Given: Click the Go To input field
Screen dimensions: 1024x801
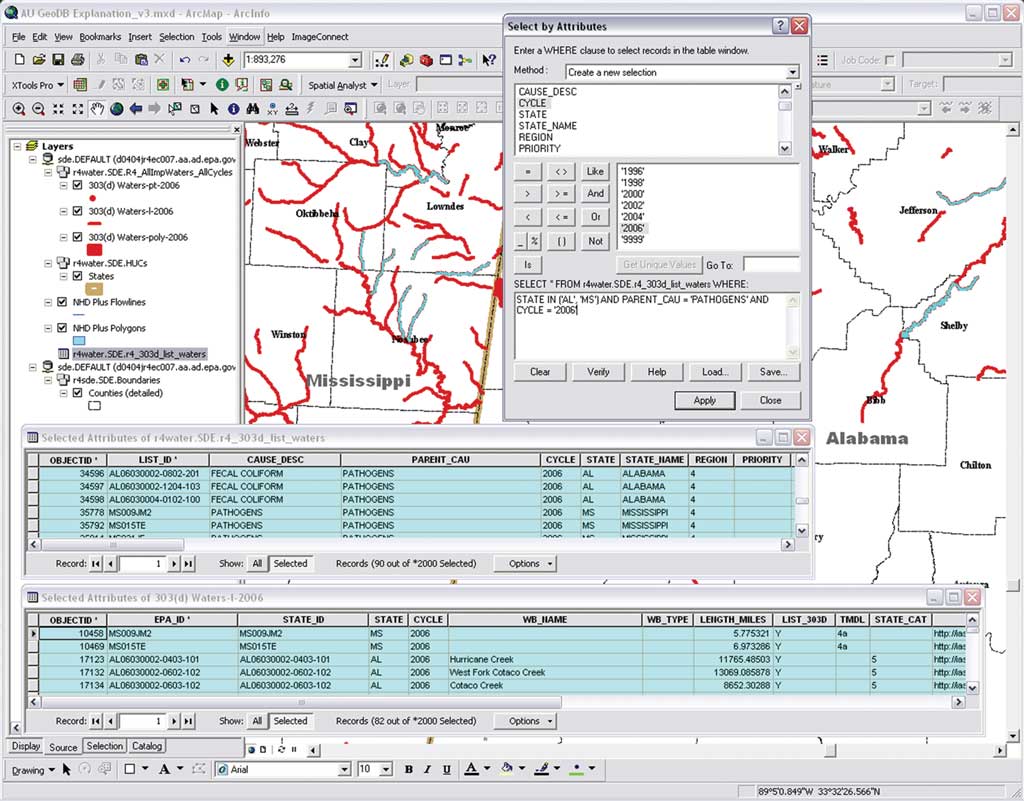Looking at the screenshot, I should 771,264.
